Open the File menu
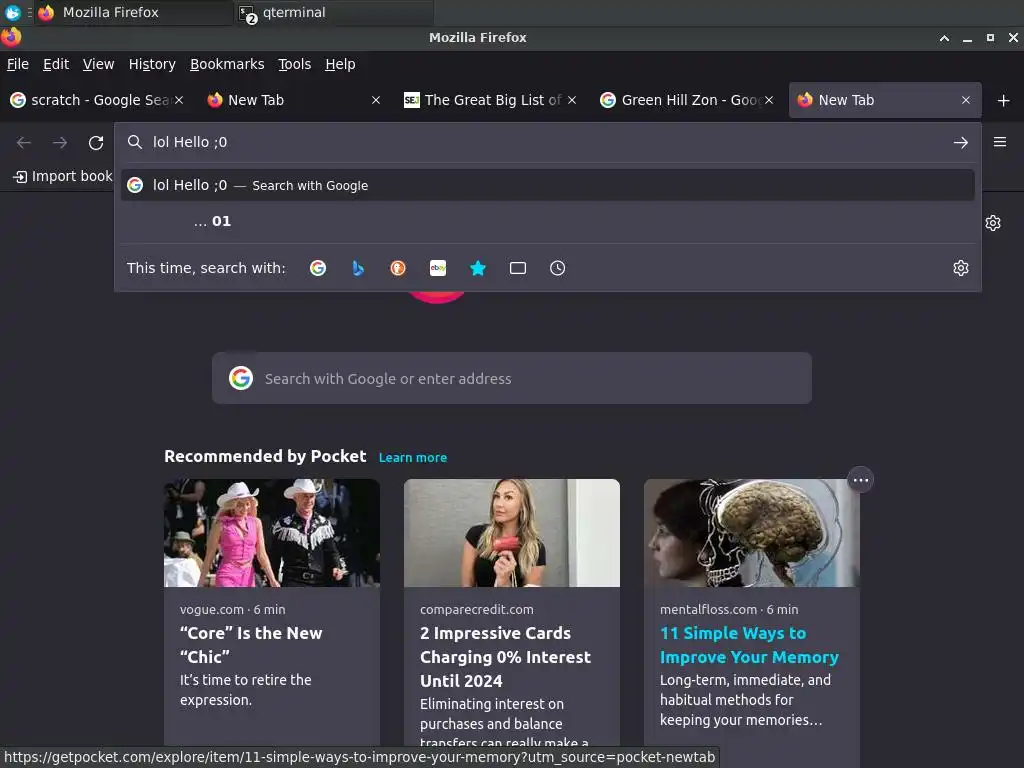The image size is (1024, 768). [18, 64]
